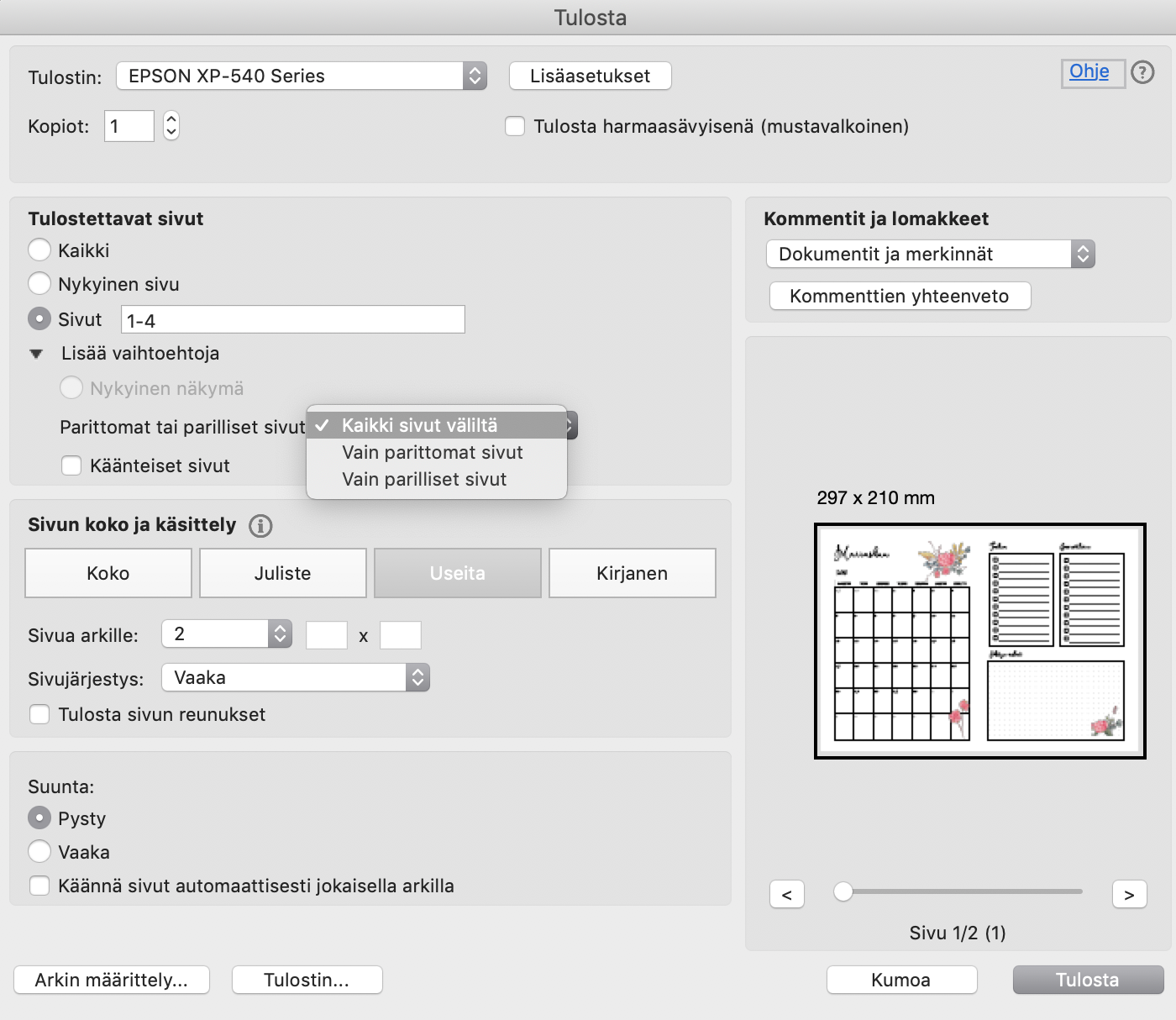Collapse the Lisää vaihtoehtoja disclosure triangle
Viewport: 1176px width, 1020px height.
(36, 354)
